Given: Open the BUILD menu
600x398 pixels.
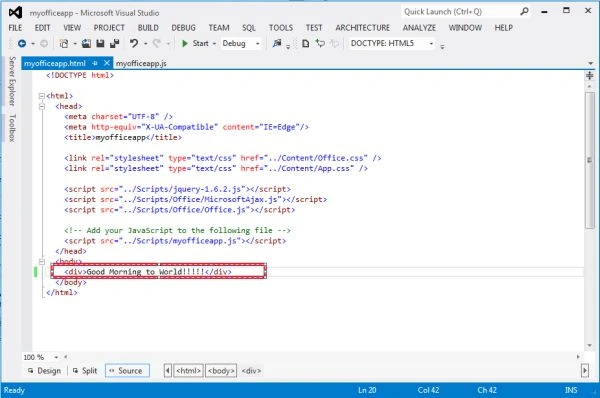Looking at the screenshot, I should pos(148,28).
